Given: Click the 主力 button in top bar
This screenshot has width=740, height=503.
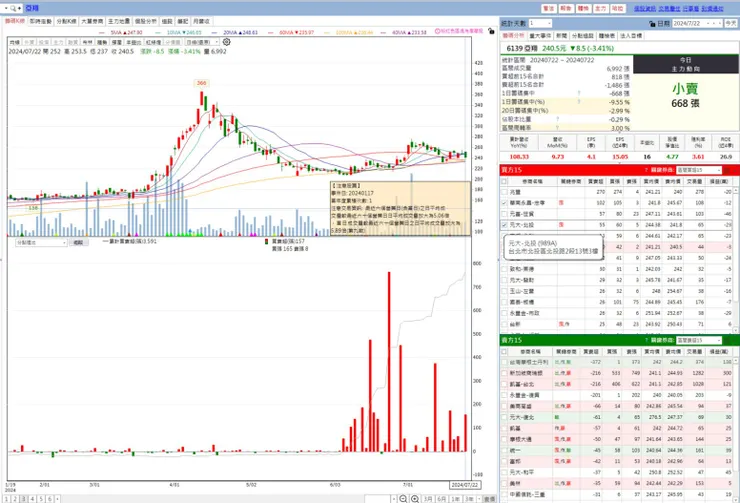Looking at the screenshot, I should tap(600, 8).
